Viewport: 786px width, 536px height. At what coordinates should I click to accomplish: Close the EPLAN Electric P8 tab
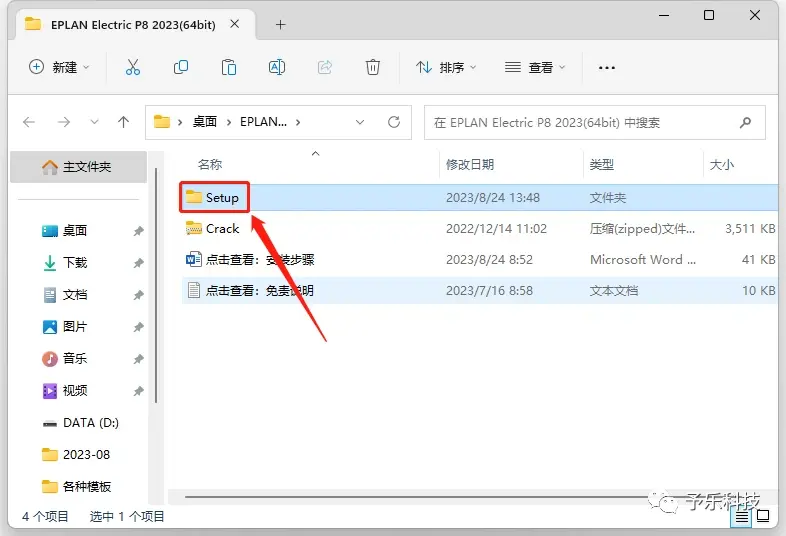click(234, 24)
